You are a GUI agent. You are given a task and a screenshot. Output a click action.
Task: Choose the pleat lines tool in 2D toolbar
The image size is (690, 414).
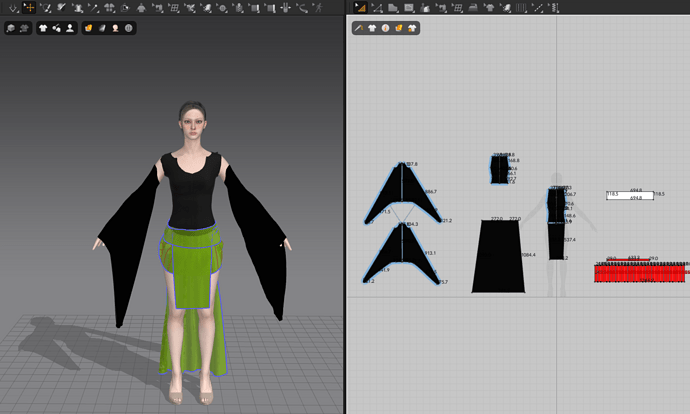tap(521, 7)
